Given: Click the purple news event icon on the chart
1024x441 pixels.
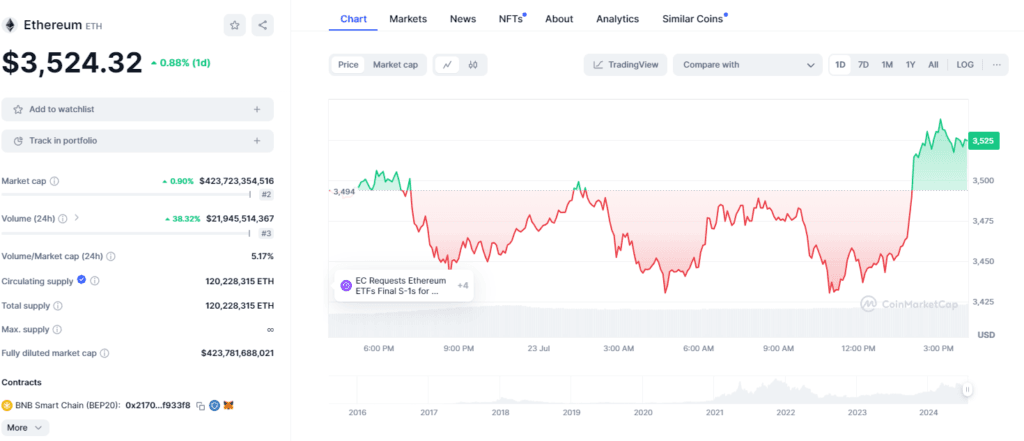Looking at the screenshot, I should click(346, 286).
